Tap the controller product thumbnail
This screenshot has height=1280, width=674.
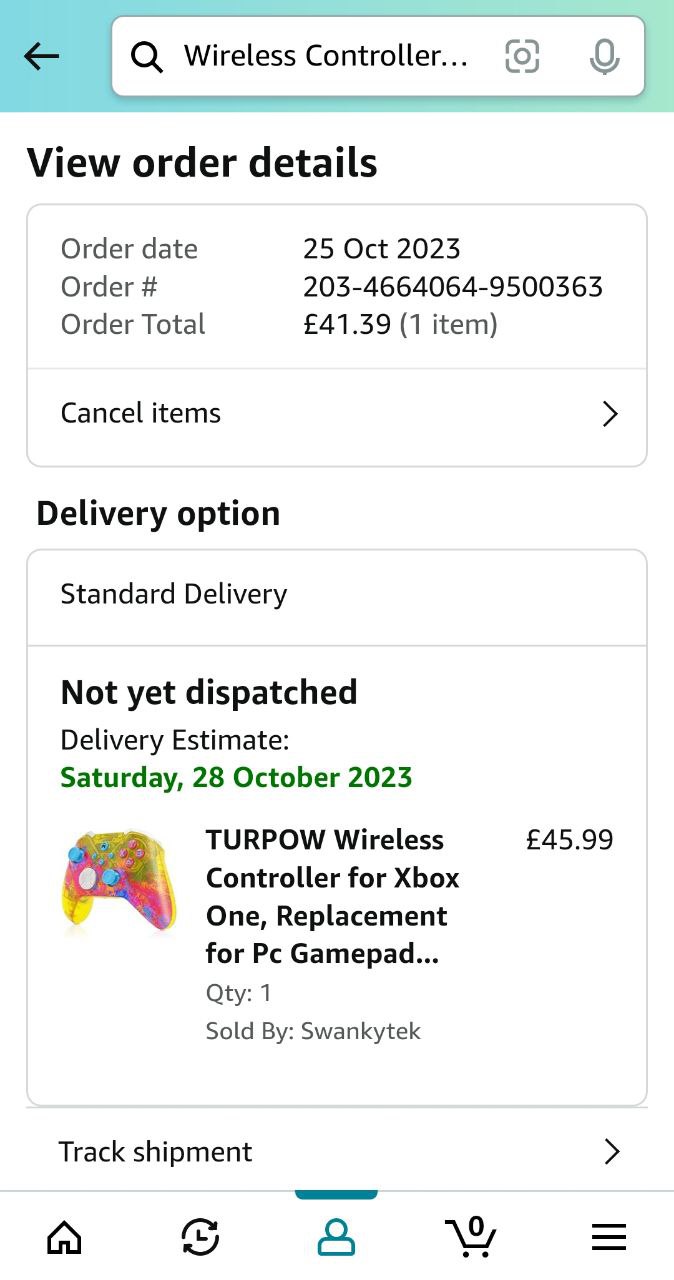tap(118, 882)
